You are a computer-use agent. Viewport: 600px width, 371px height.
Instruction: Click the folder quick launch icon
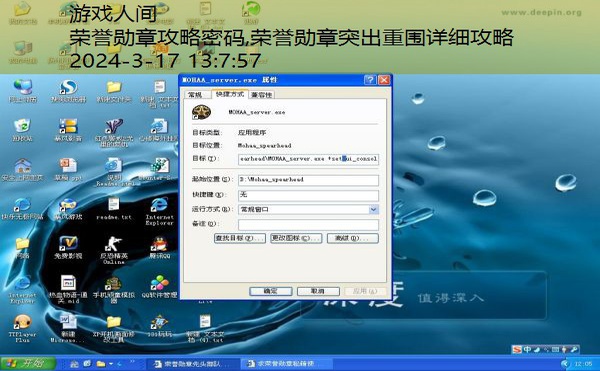click(x=101, y=363)
